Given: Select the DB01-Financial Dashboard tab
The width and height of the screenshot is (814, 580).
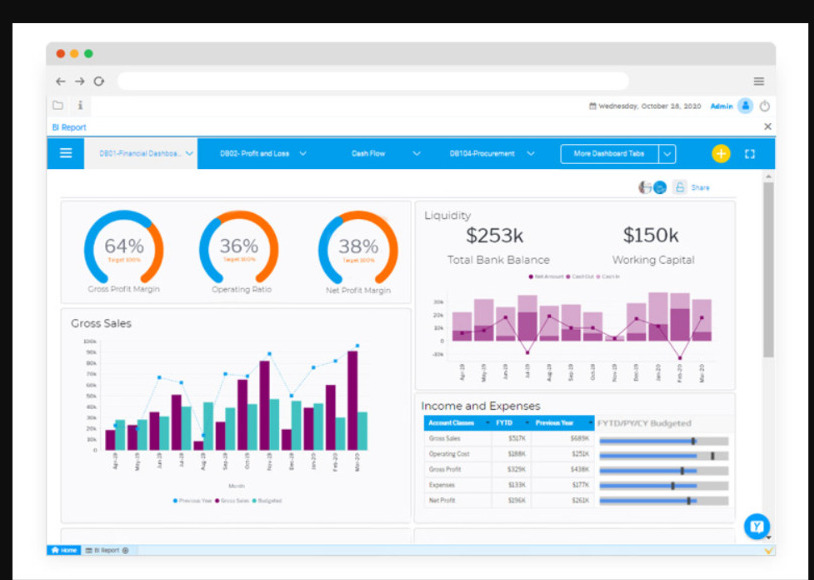Looking at the screenshot, I should pos(140,154).
